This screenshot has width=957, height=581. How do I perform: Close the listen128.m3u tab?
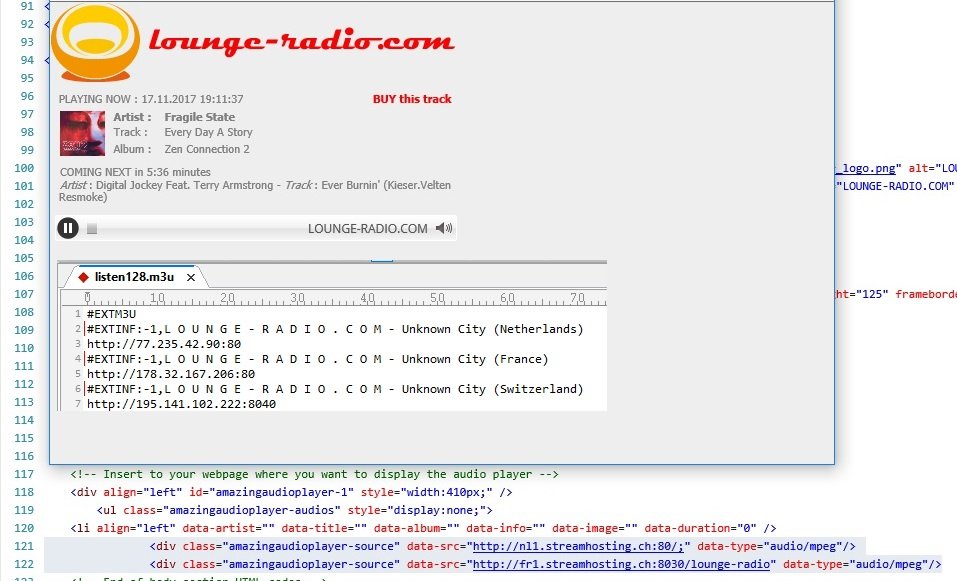pos(191,277)
